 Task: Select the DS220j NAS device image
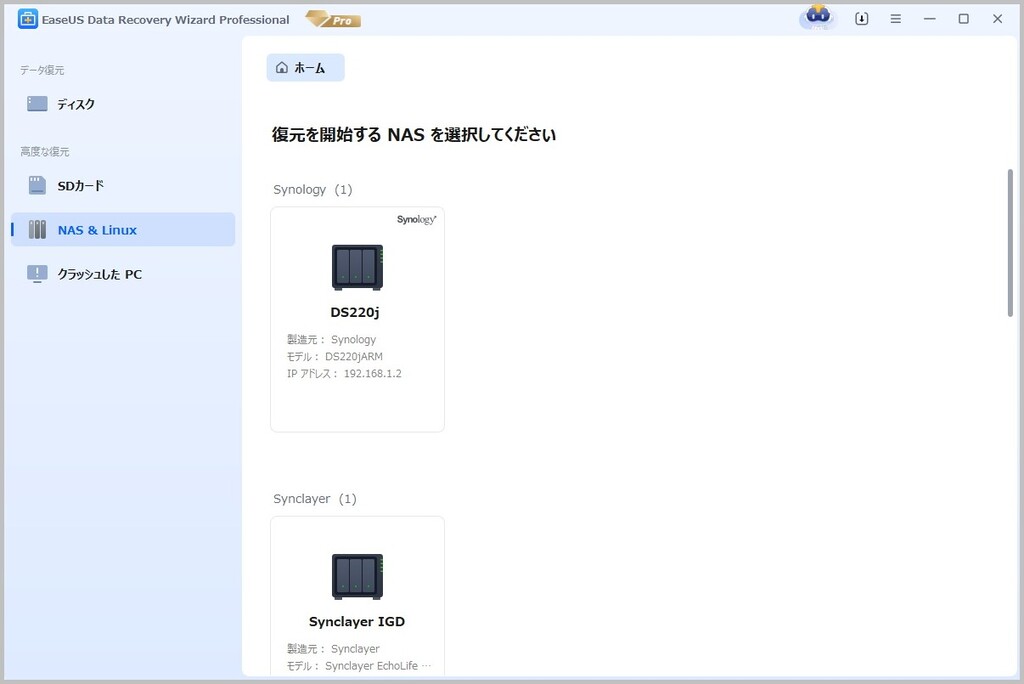click(x=357, y=267)
